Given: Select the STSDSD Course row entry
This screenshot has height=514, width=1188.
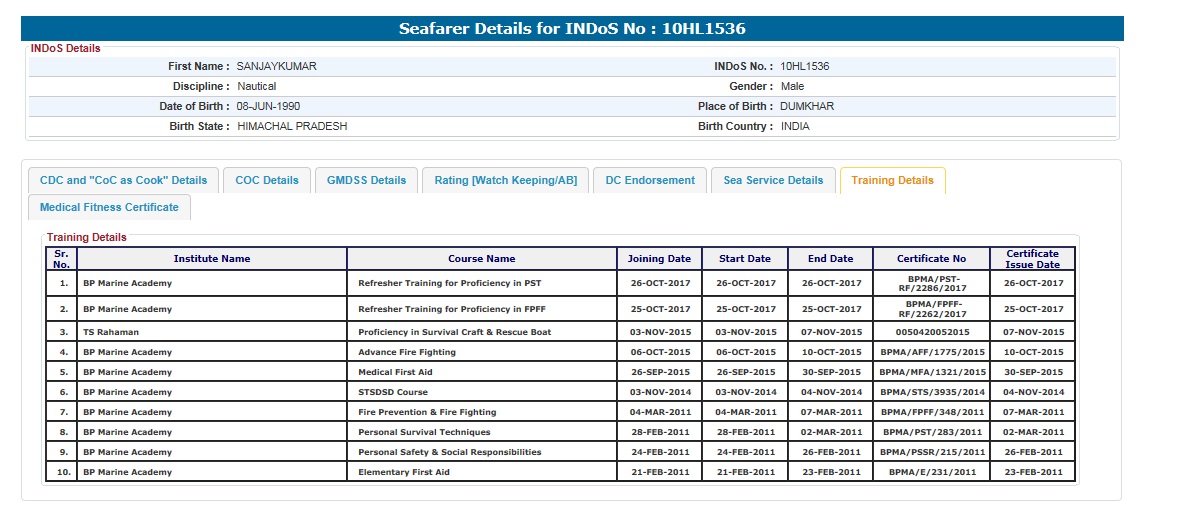Looking at the screenshot, I should (393, 392).
